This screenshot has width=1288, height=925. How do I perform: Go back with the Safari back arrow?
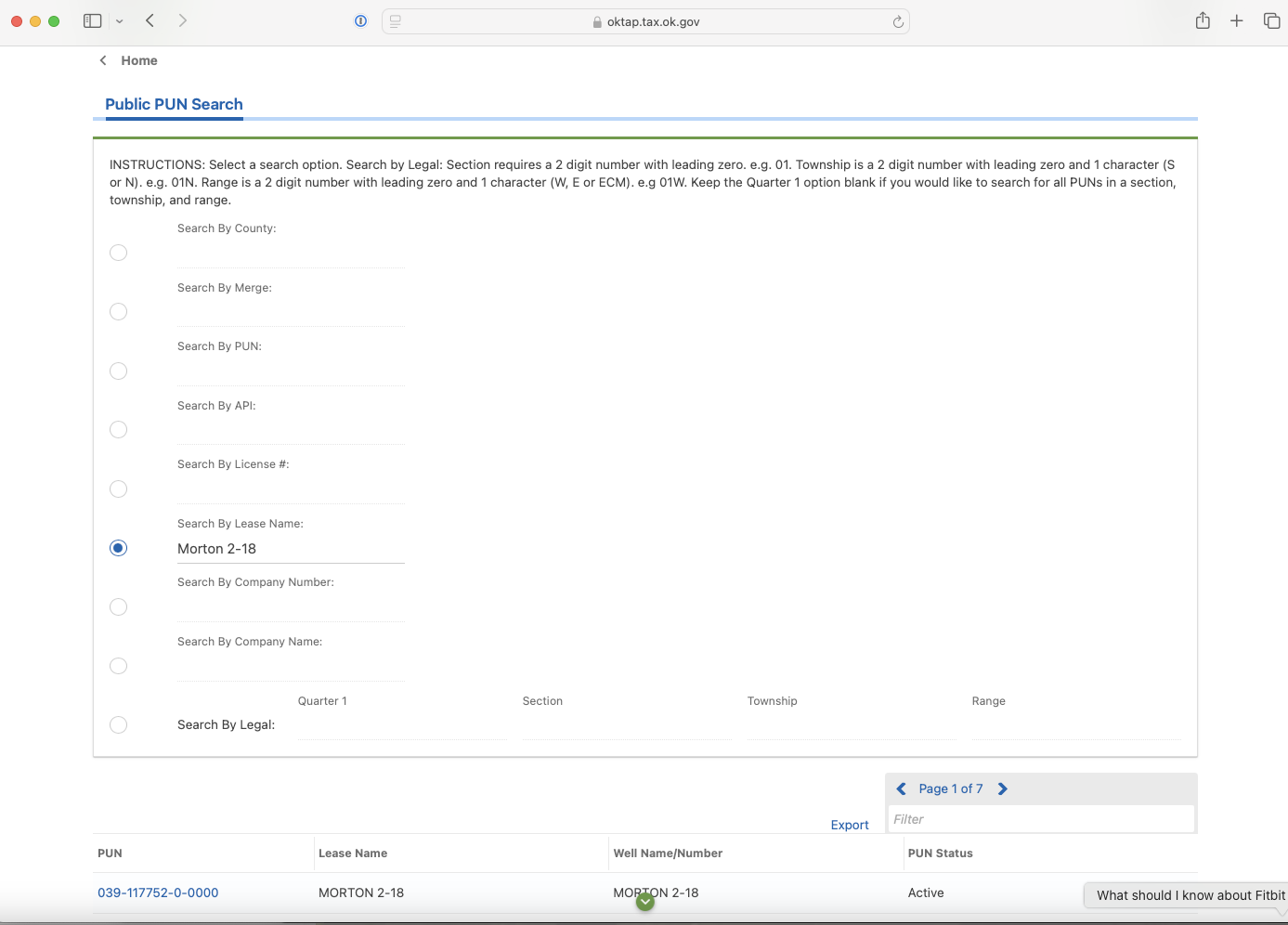point(150,20)
